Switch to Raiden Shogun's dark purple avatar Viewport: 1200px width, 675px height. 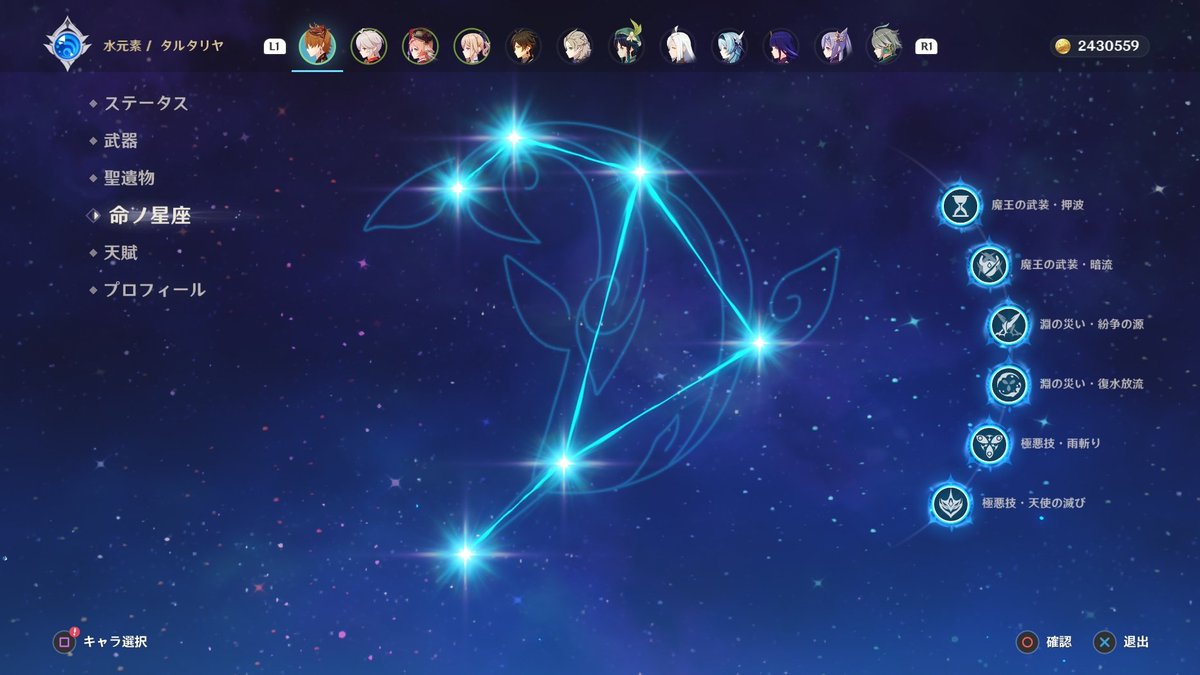(781, 46)
